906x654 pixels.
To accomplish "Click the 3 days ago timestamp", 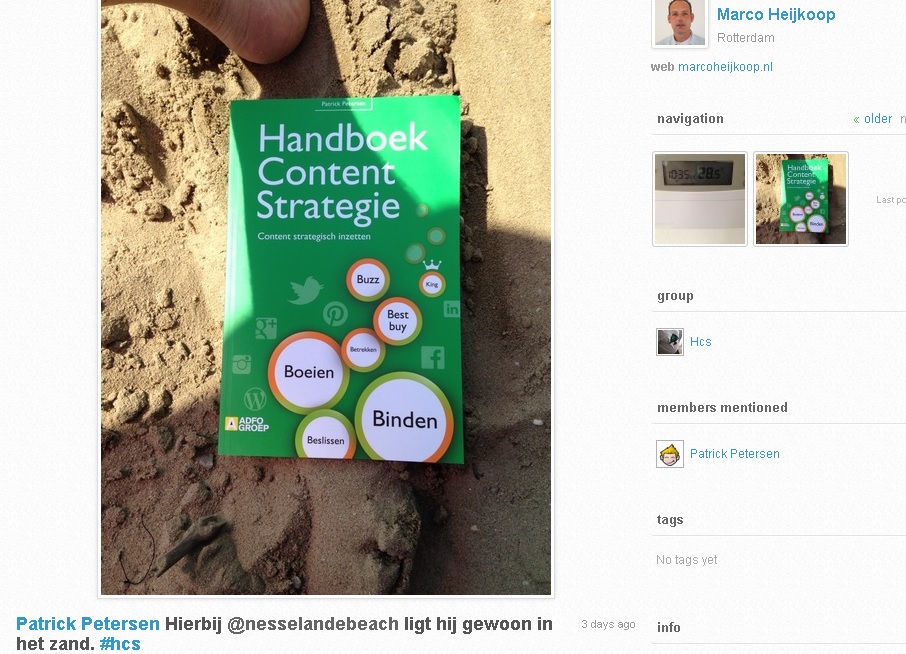I will click(x=608, y=625).
